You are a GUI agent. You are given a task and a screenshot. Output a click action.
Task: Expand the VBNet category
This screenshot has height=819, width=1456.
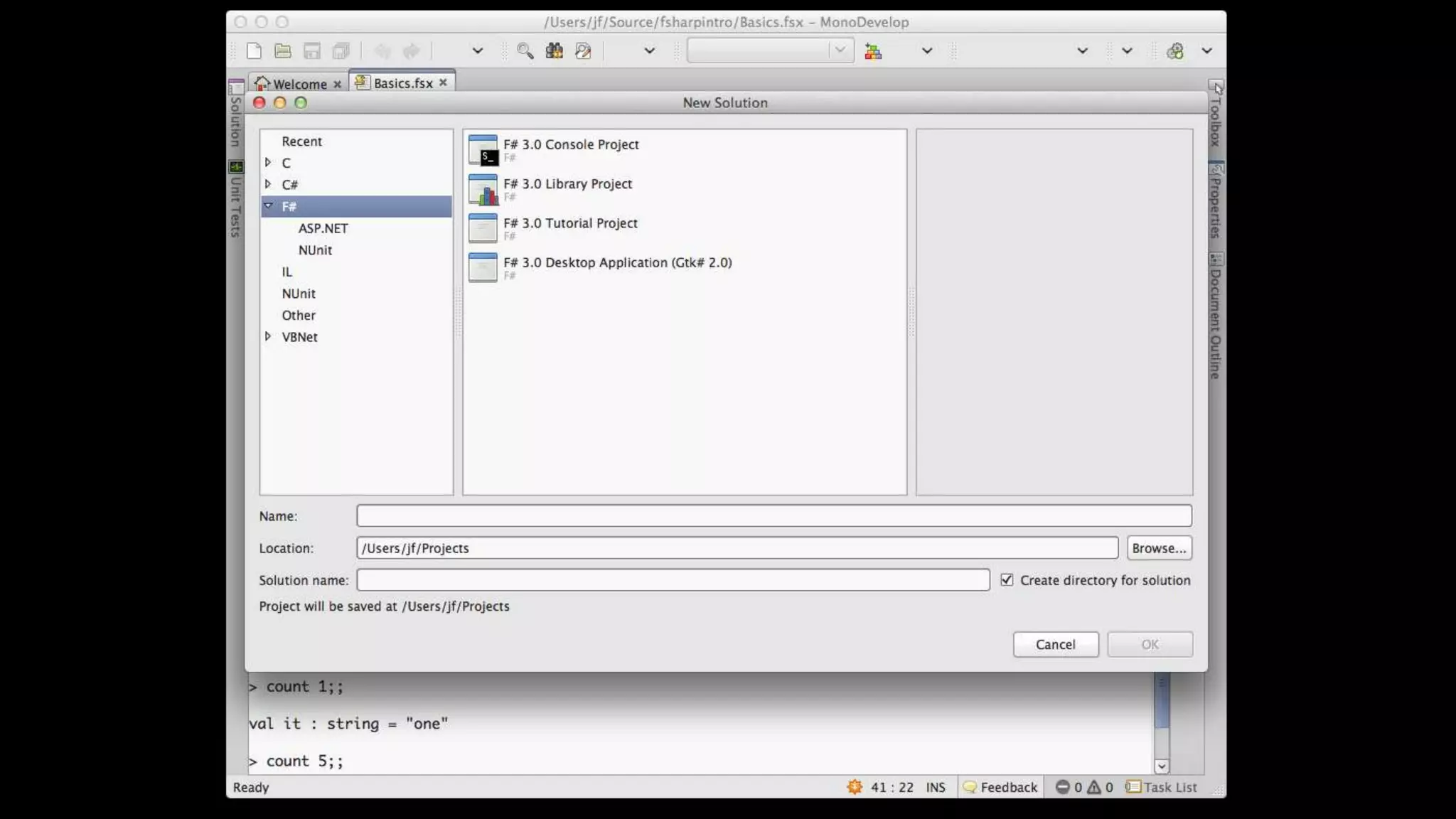(x=268, y=336)
